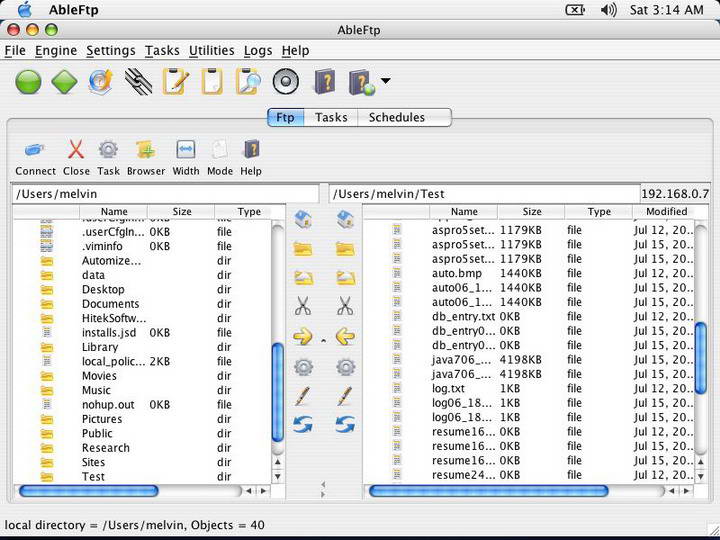Click the green circle icon in main toolbar

click(28, 82)
